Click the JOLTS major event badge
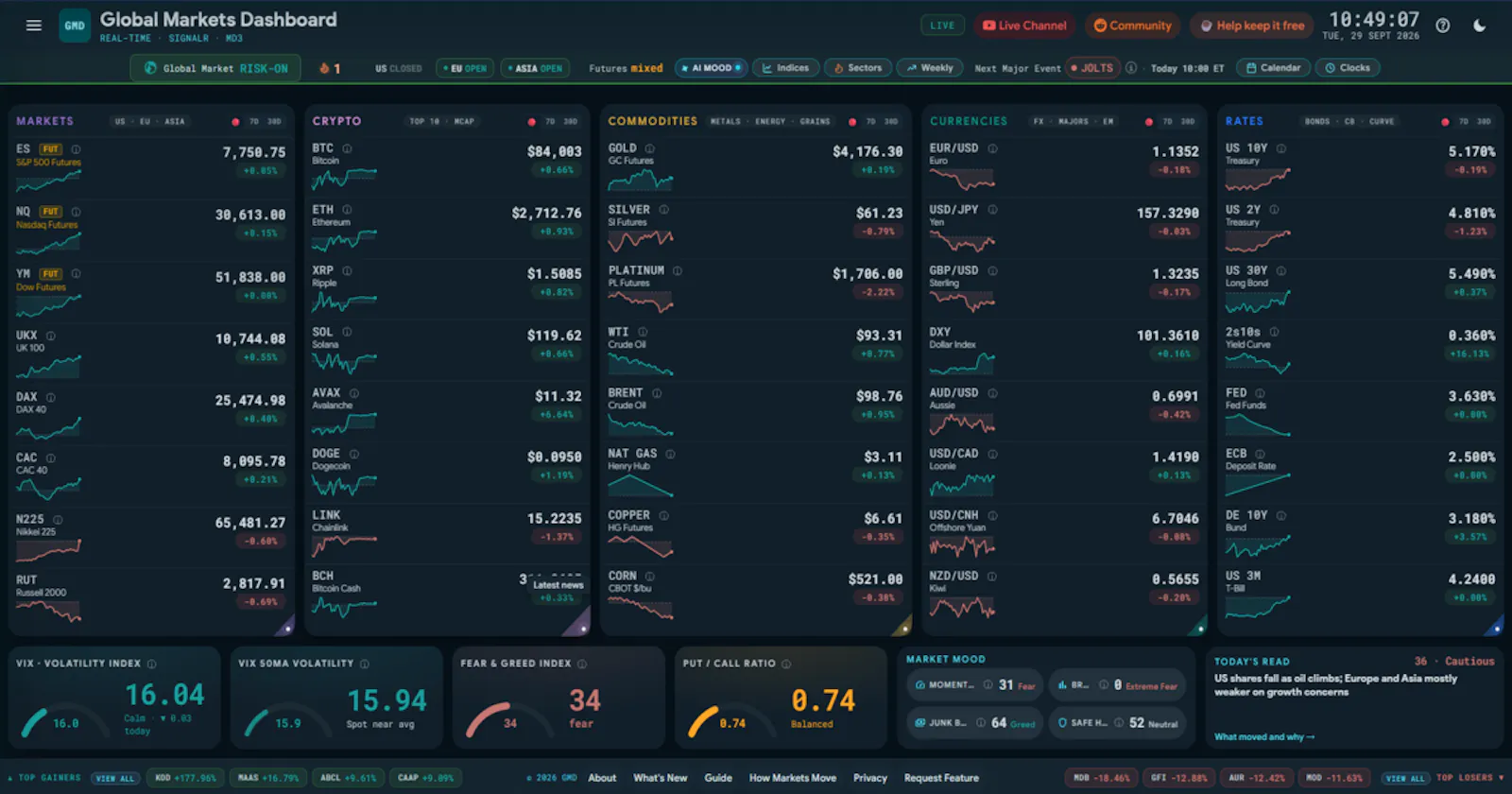 1092,68
